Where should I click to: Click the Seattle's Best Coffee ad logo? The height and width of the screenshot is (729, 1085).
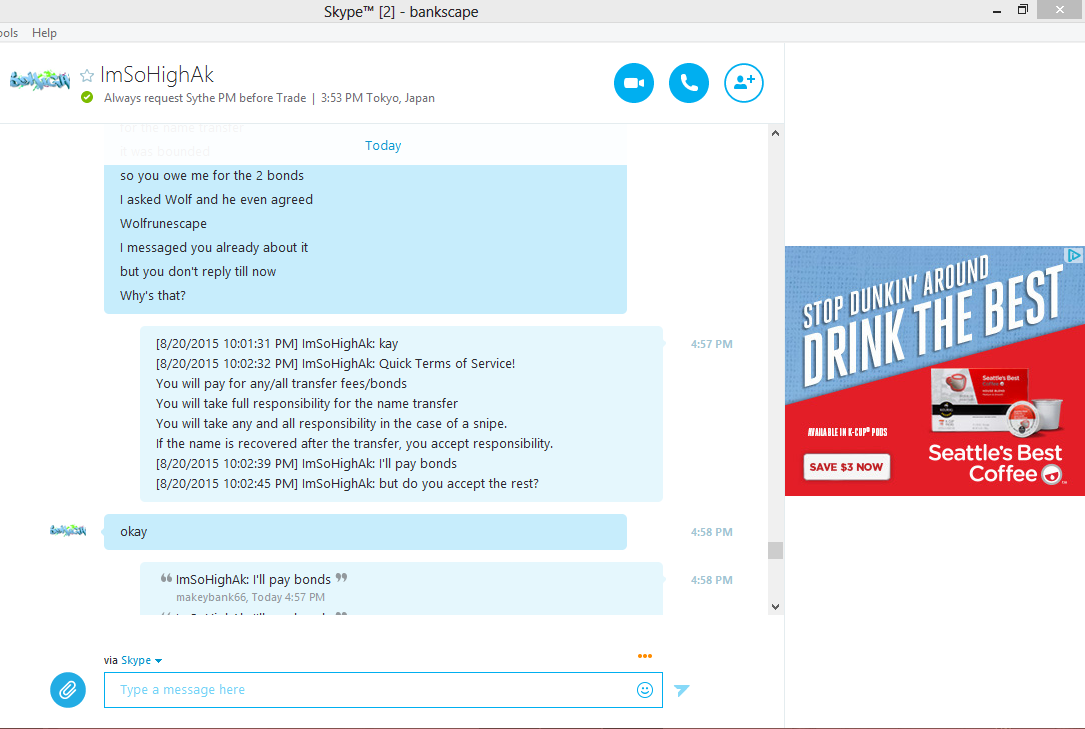pyautogui.click(x=996, y=463)
